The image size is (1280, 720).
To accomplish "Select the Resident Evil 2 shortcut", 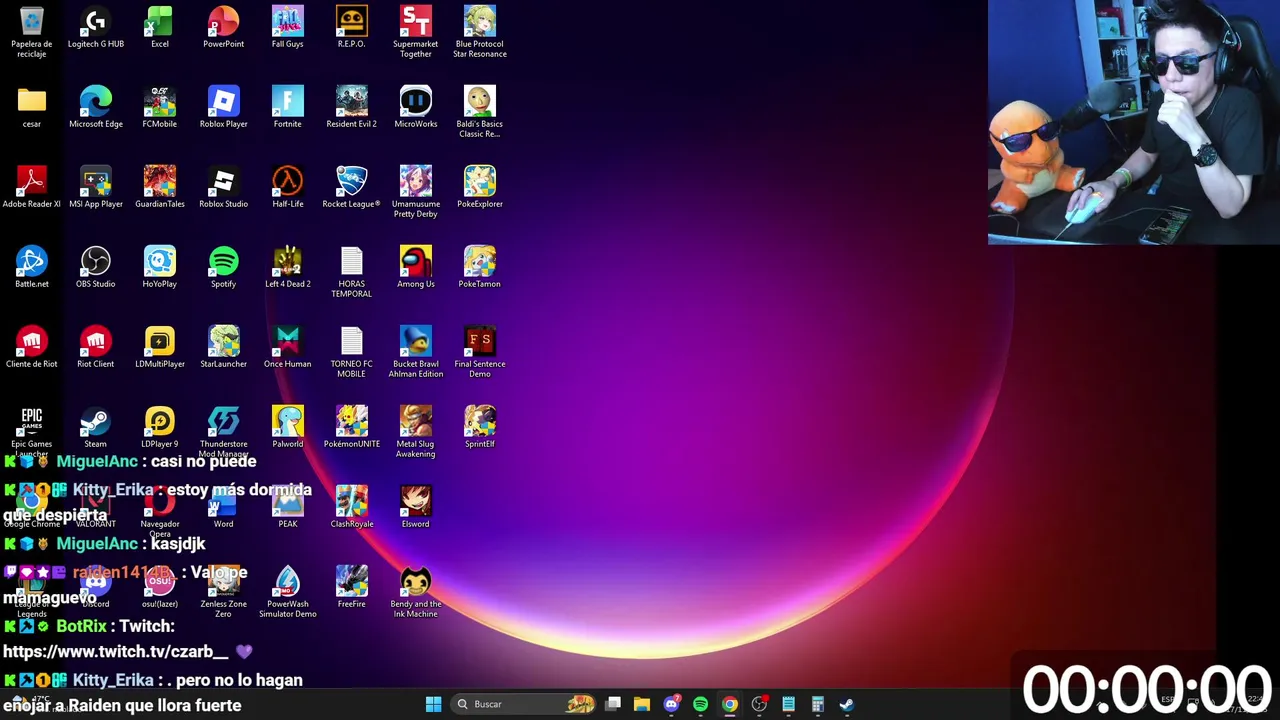I will pos(351,108).
